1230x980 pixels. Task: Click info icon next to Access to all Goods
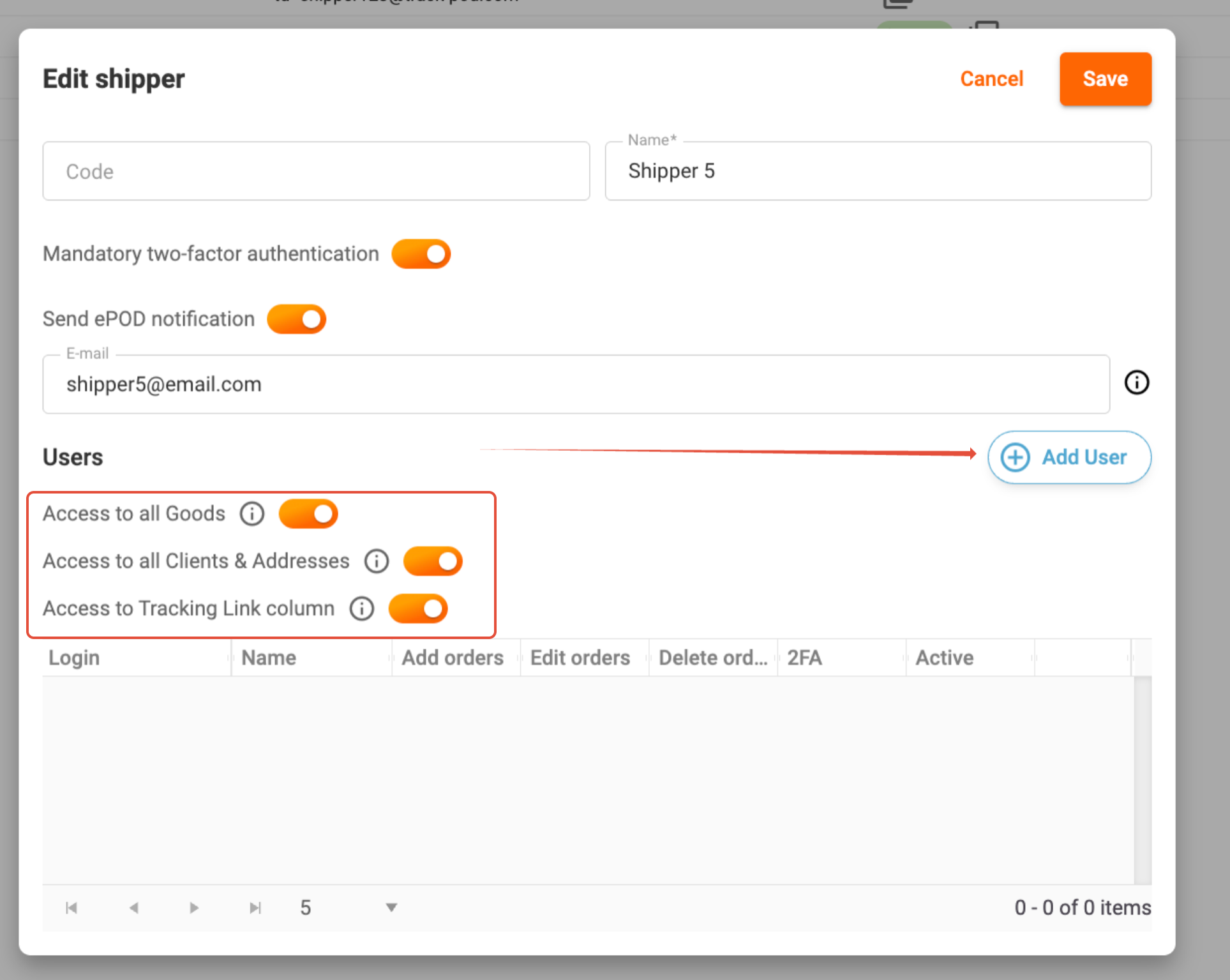pos(252,514)
